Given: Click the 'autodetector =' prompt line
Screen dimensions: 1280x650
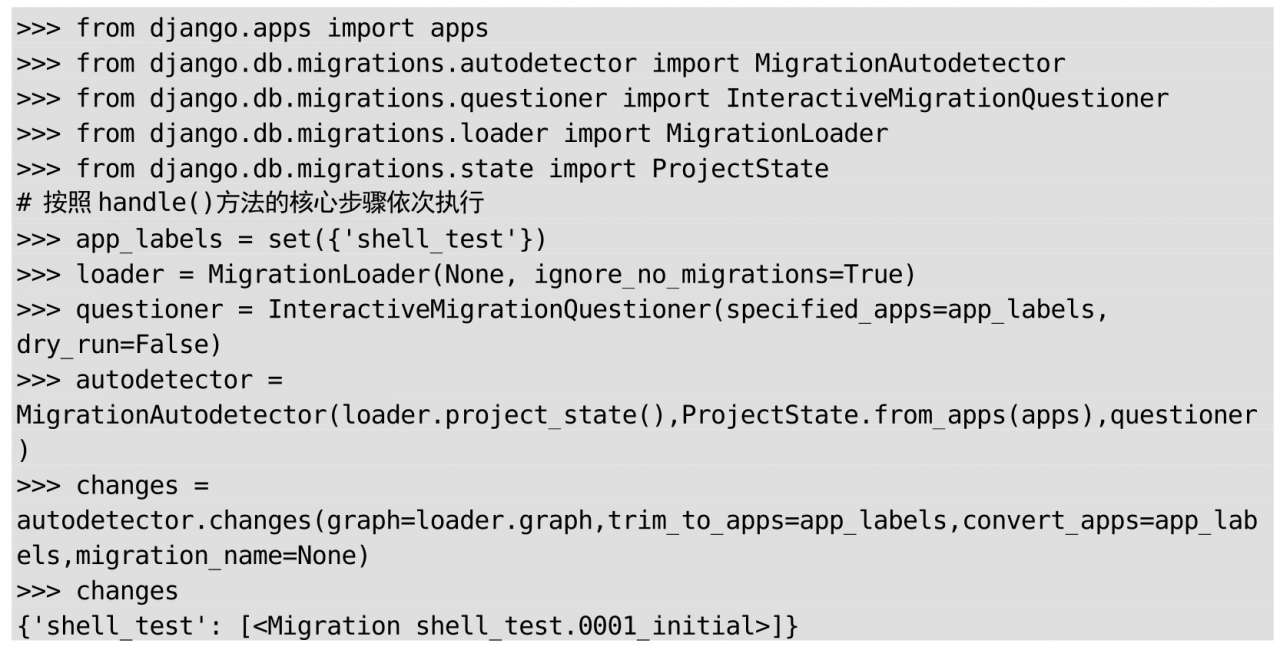Looking at the screenshot, I should tap(149, 380).
